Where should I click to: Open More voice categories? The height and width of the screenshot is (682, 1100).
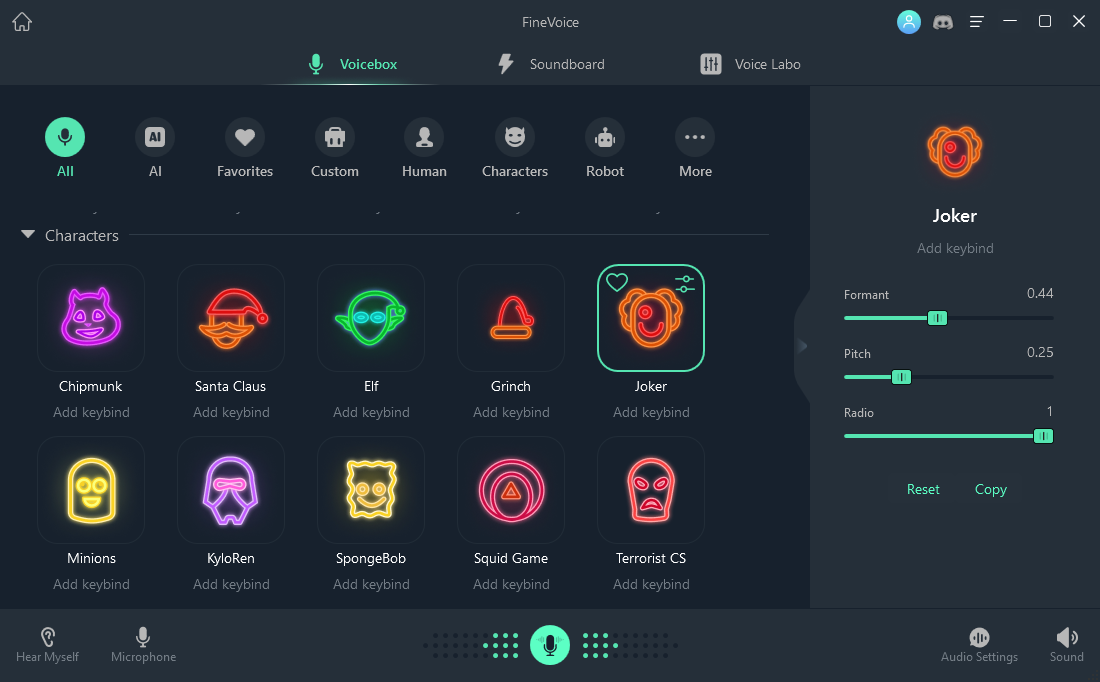pos(695,148)
